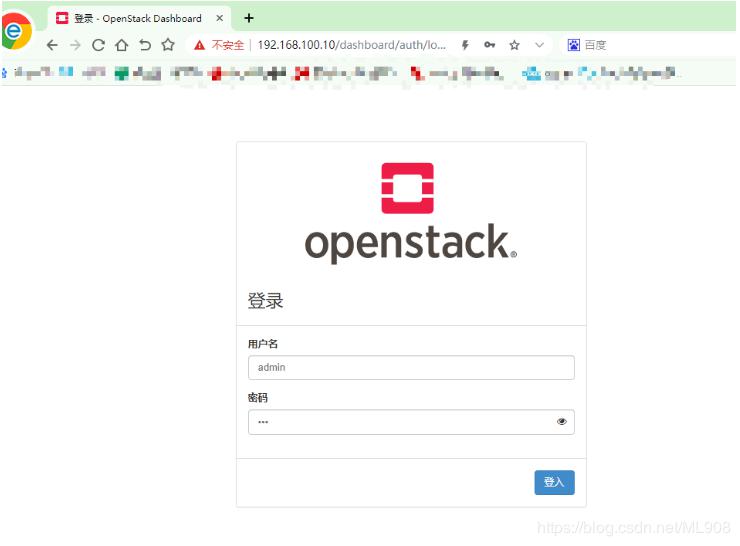Close the OpenStack Dashboard tab

pyautogui.click(x=219, y=18)
